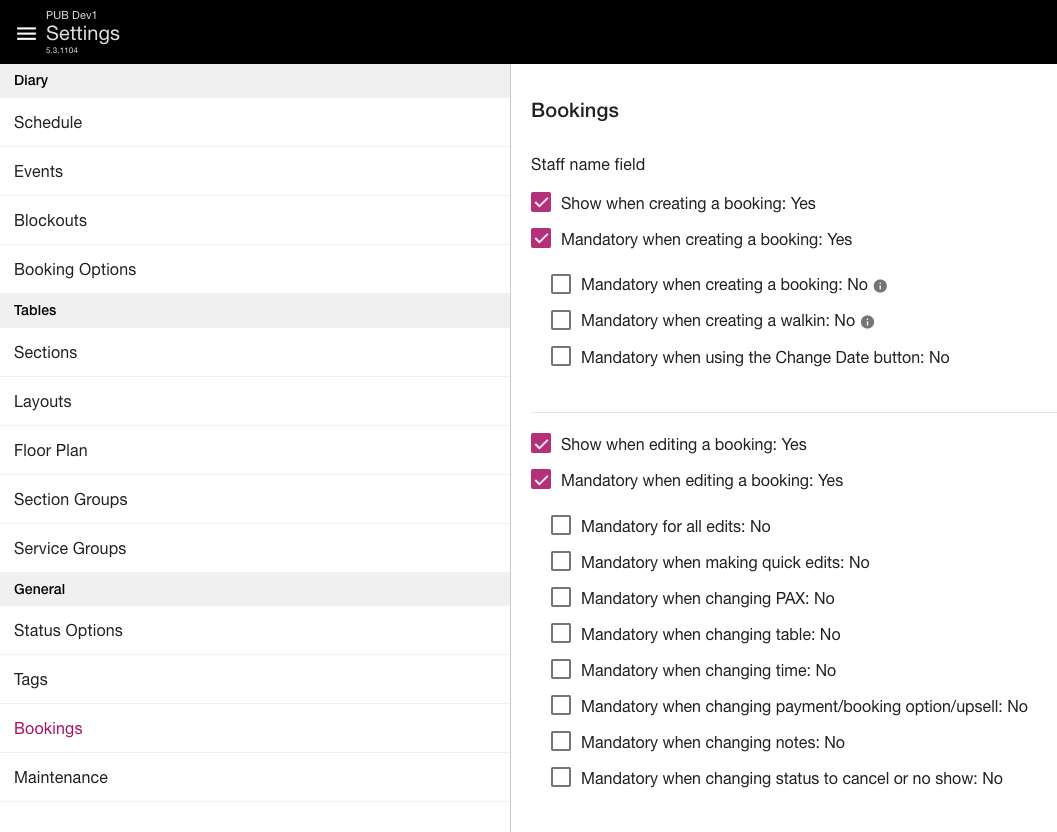
Task: Select Tags under General settings
Action: [31, 679]
